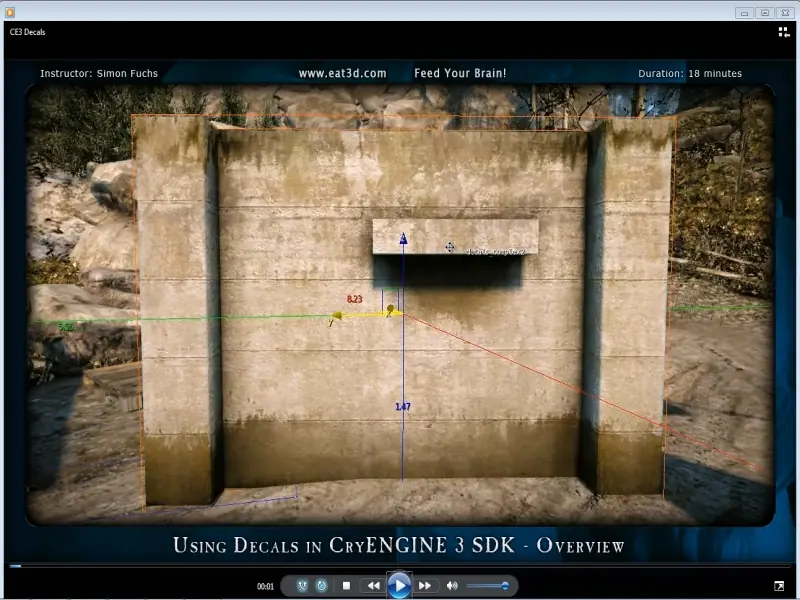Viewport: 800px width, 600px height.
Task: View the video in full screen
Action: 779,586
